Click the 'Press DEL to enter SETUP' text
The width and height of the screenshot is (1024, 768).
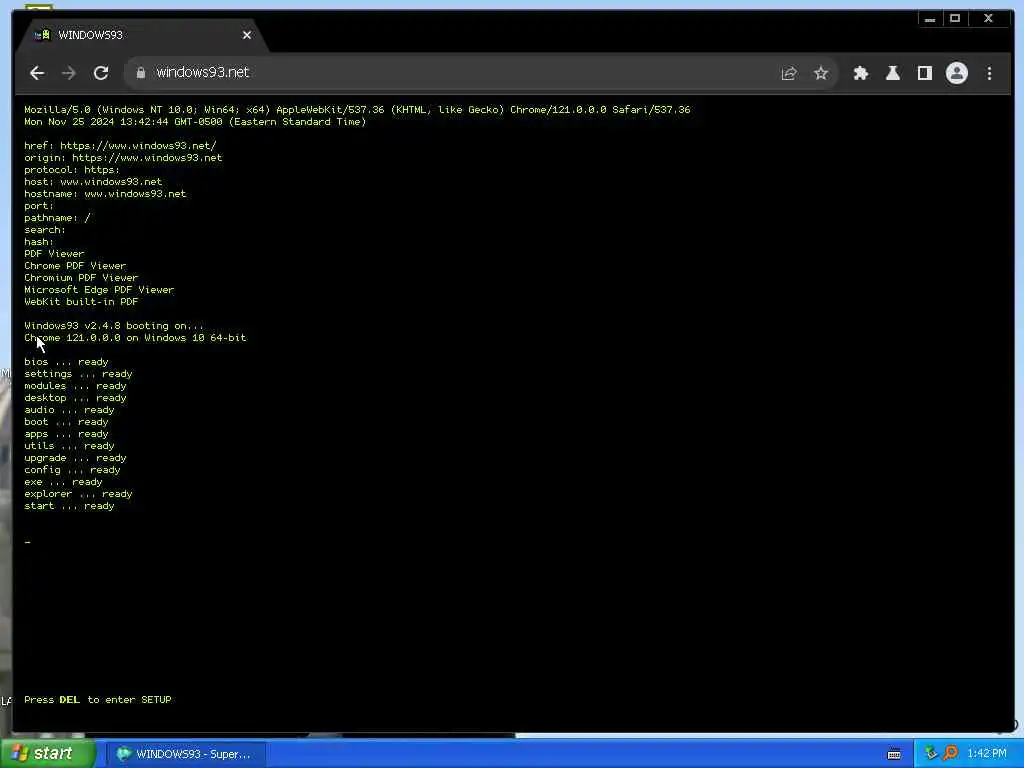98,699
